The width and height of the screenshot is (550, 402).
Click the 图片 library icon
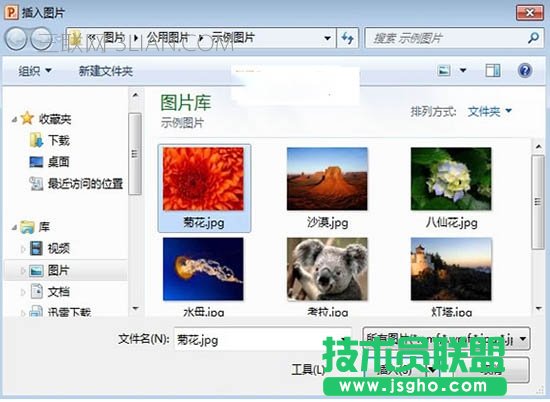click(36, 270)
